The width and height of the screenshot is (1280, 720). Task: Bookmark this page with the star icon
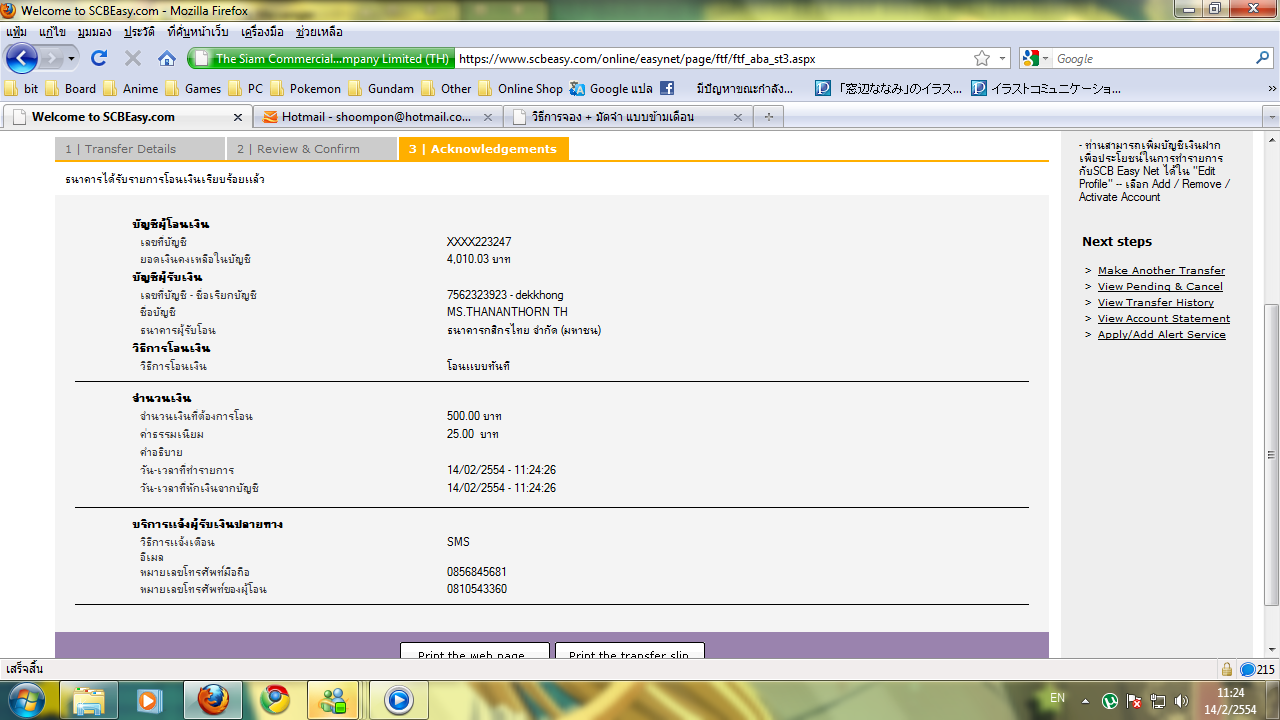[x=982, y=59]
